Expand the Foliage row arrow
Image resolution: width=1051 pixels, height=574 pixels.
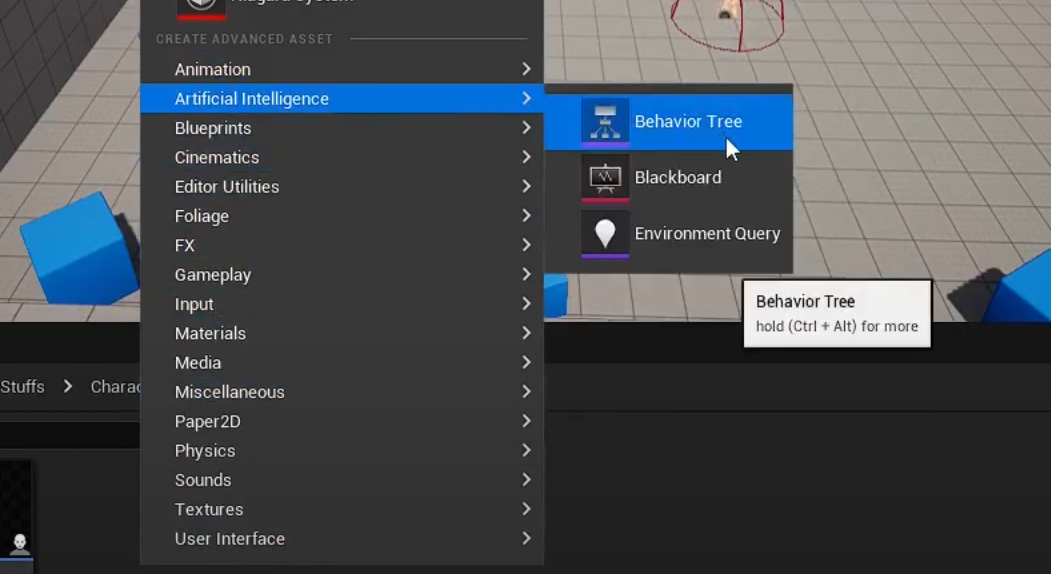pos(526,215)
